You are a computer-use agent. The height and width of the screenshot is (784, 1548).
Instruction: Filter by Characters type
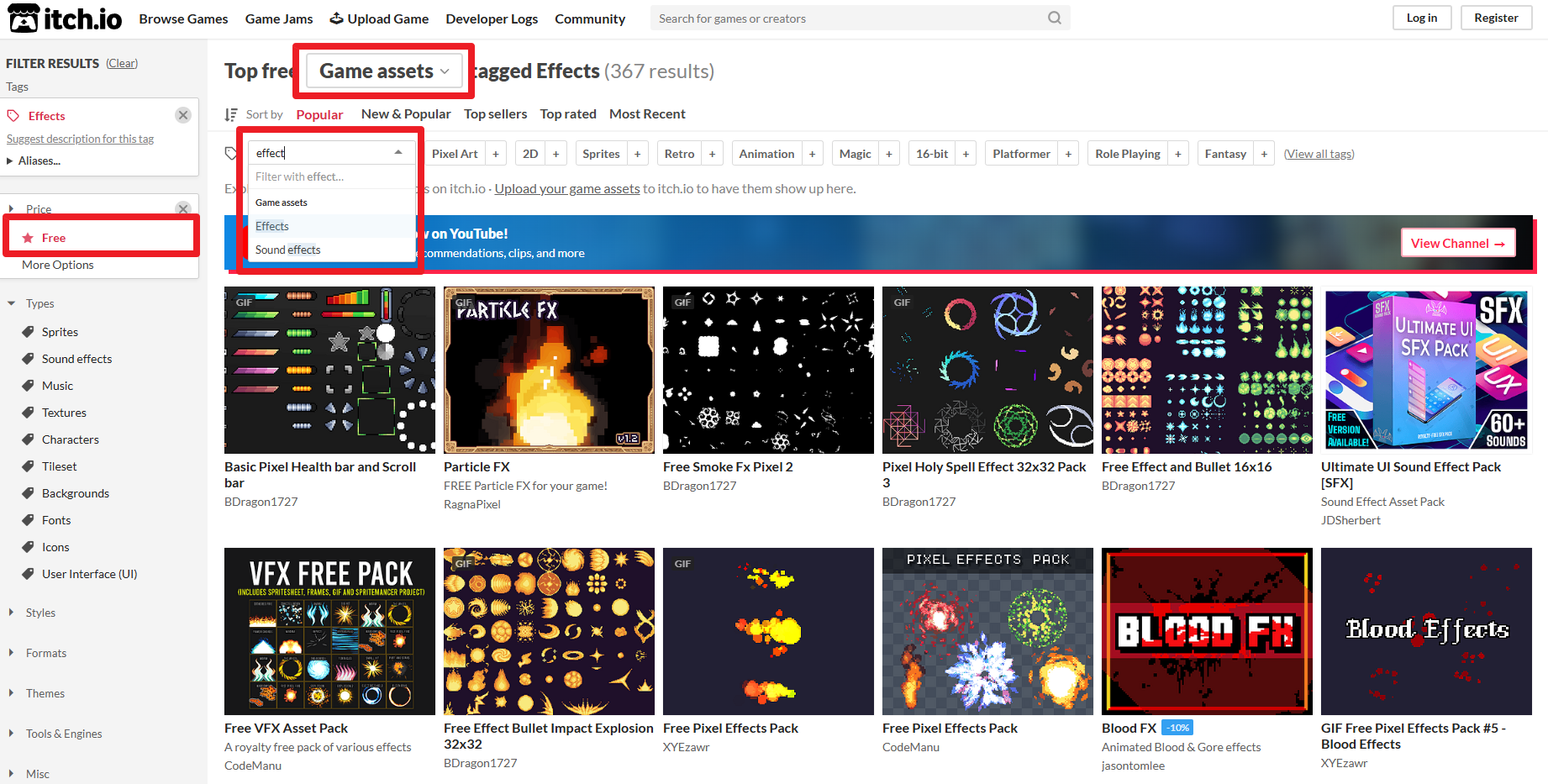click(71, 439)
